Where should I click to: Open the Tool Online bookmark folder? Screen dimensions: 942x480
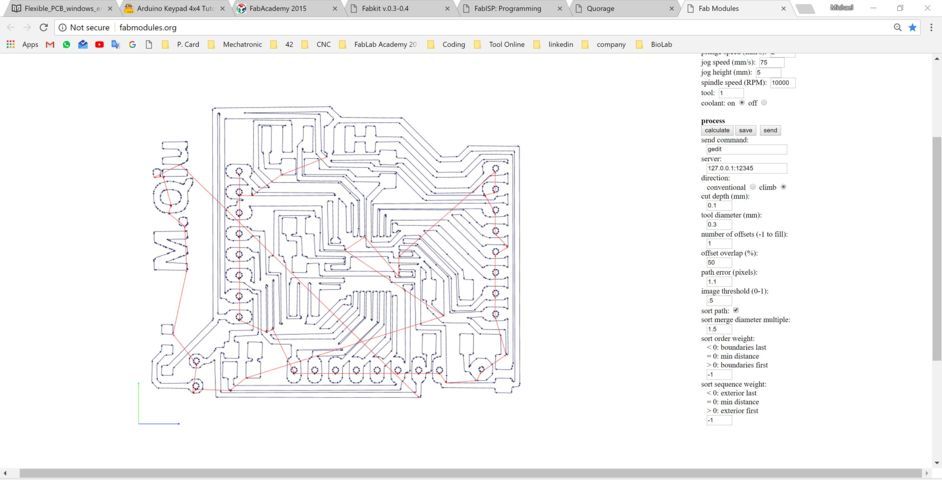(x=499, y=44)
